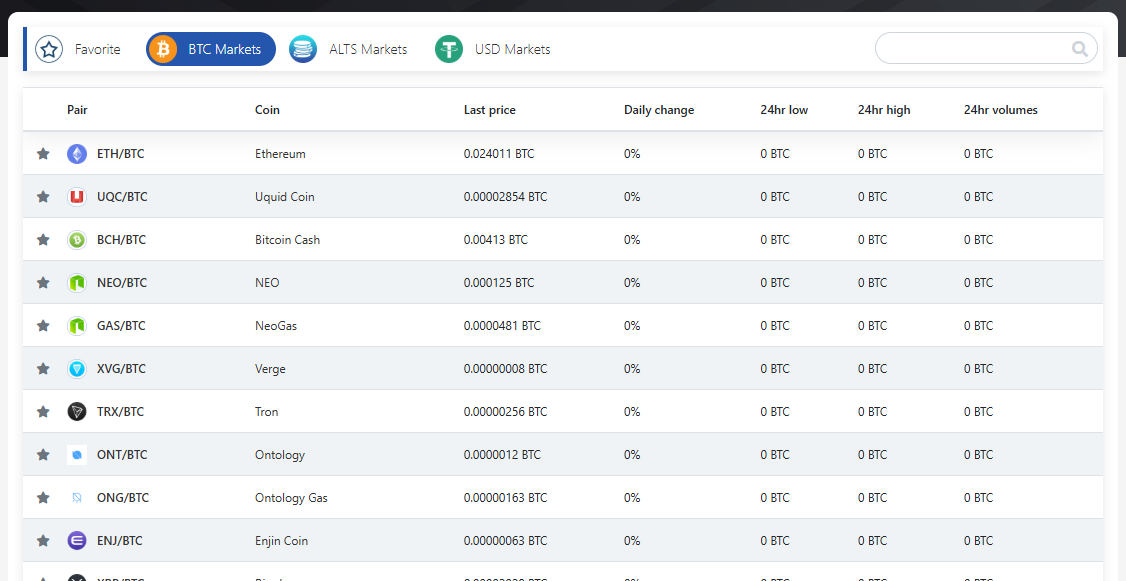Sort by the Pair column header
This screenshot has width=1126, height=581.
(x=78, y=110)
